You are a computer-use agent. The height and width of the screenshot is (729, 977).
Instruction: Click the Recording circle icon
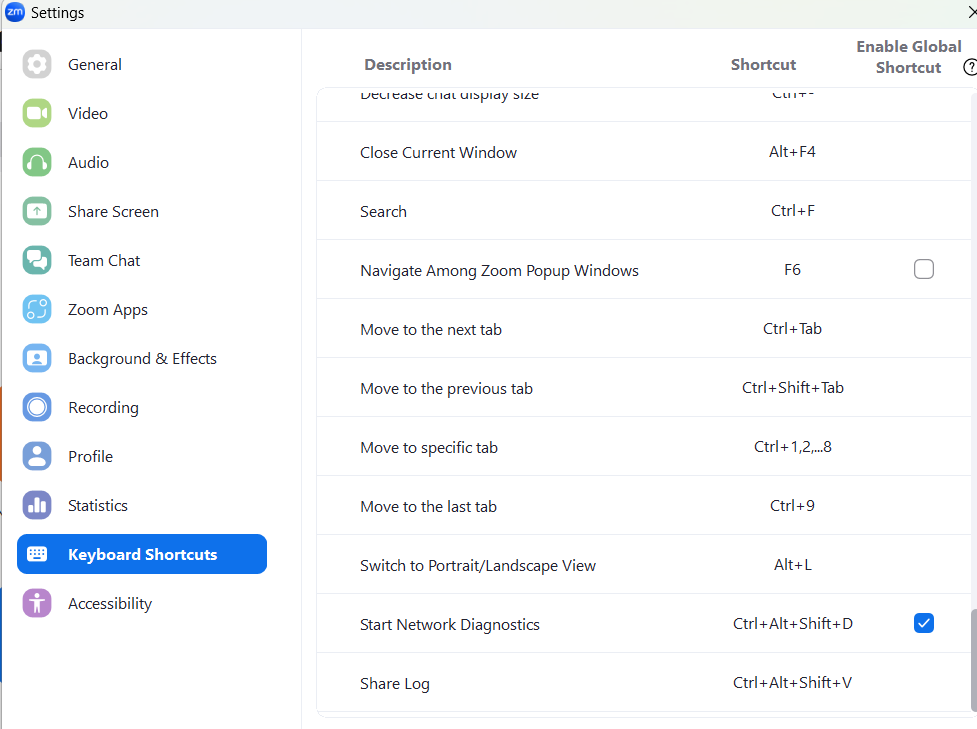(37, 408)
